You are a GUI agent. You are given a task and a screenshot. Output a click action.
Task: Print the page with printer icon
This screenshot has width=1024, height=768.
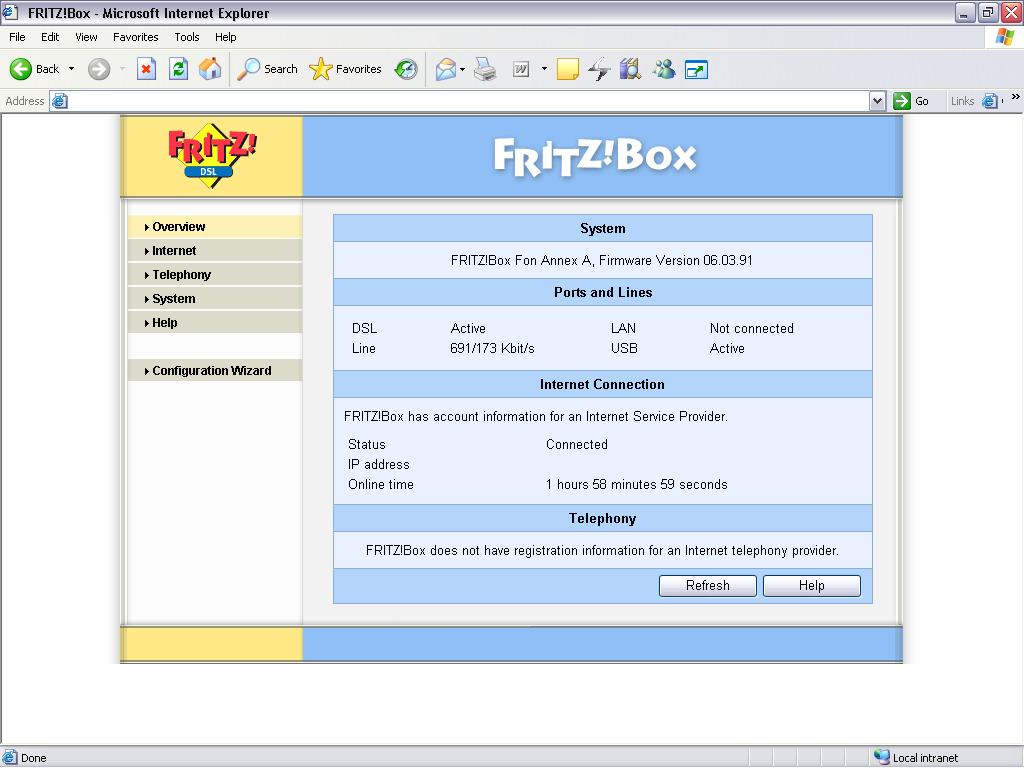point(485,69)
